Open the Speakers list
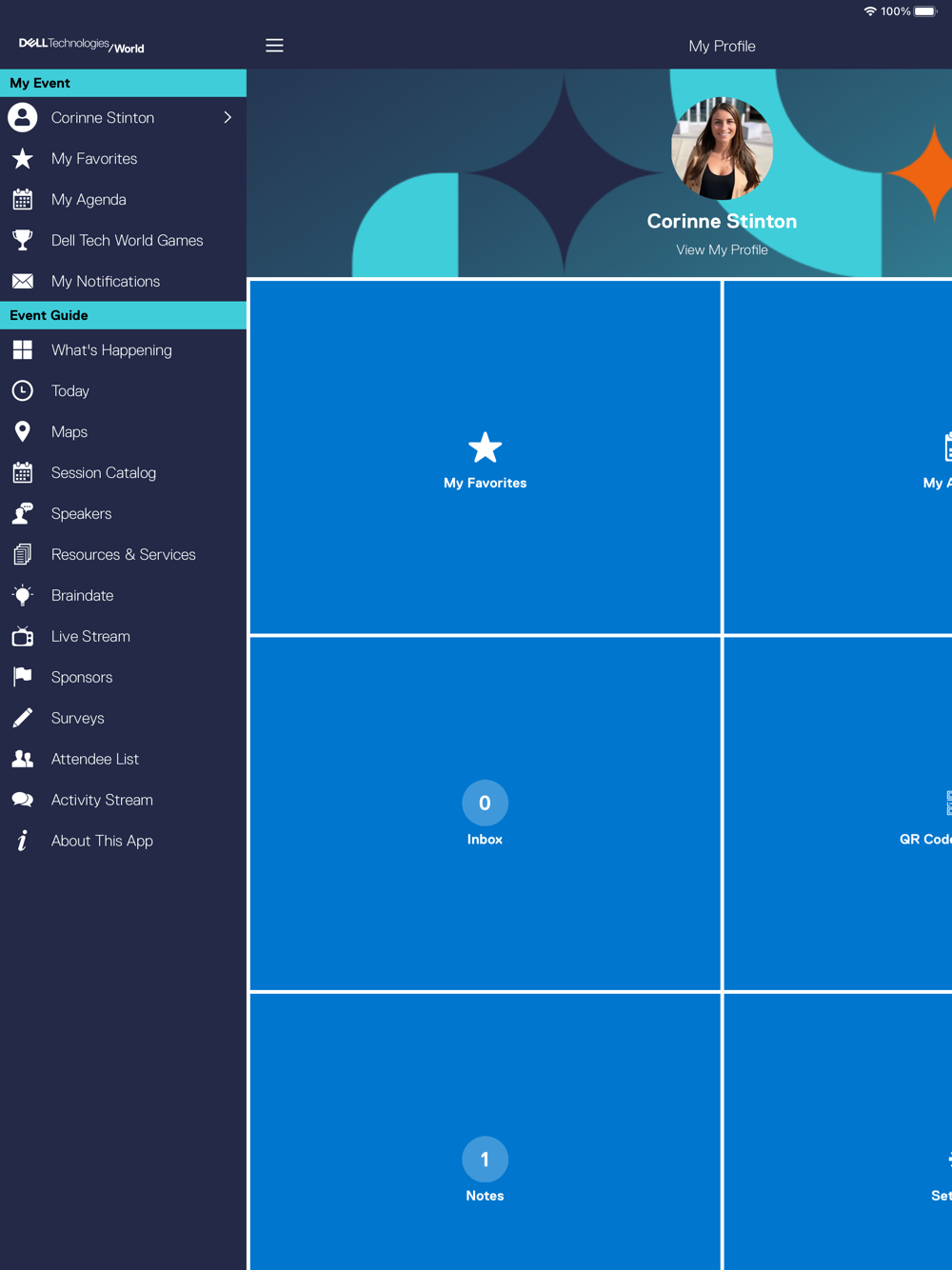Image resolution: width=952 pixels, height=1270 pixels. pos(123,513)
